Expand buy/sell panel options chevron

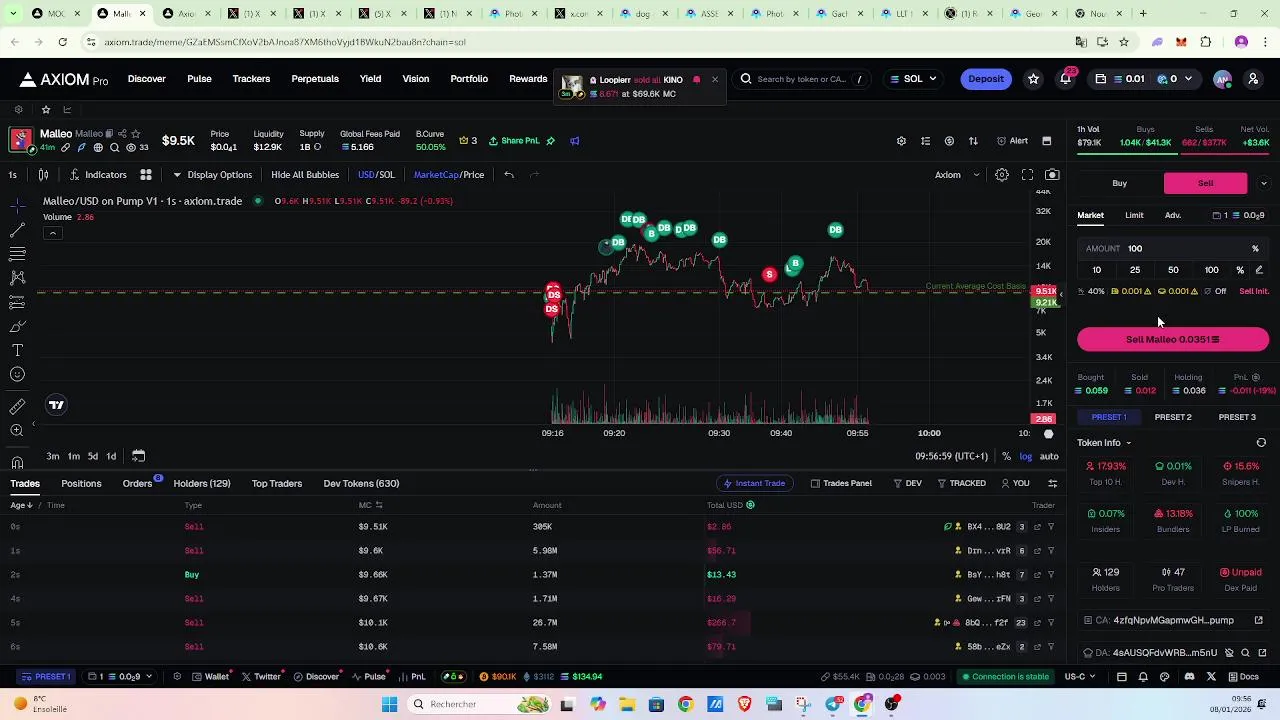[1263, 184]
